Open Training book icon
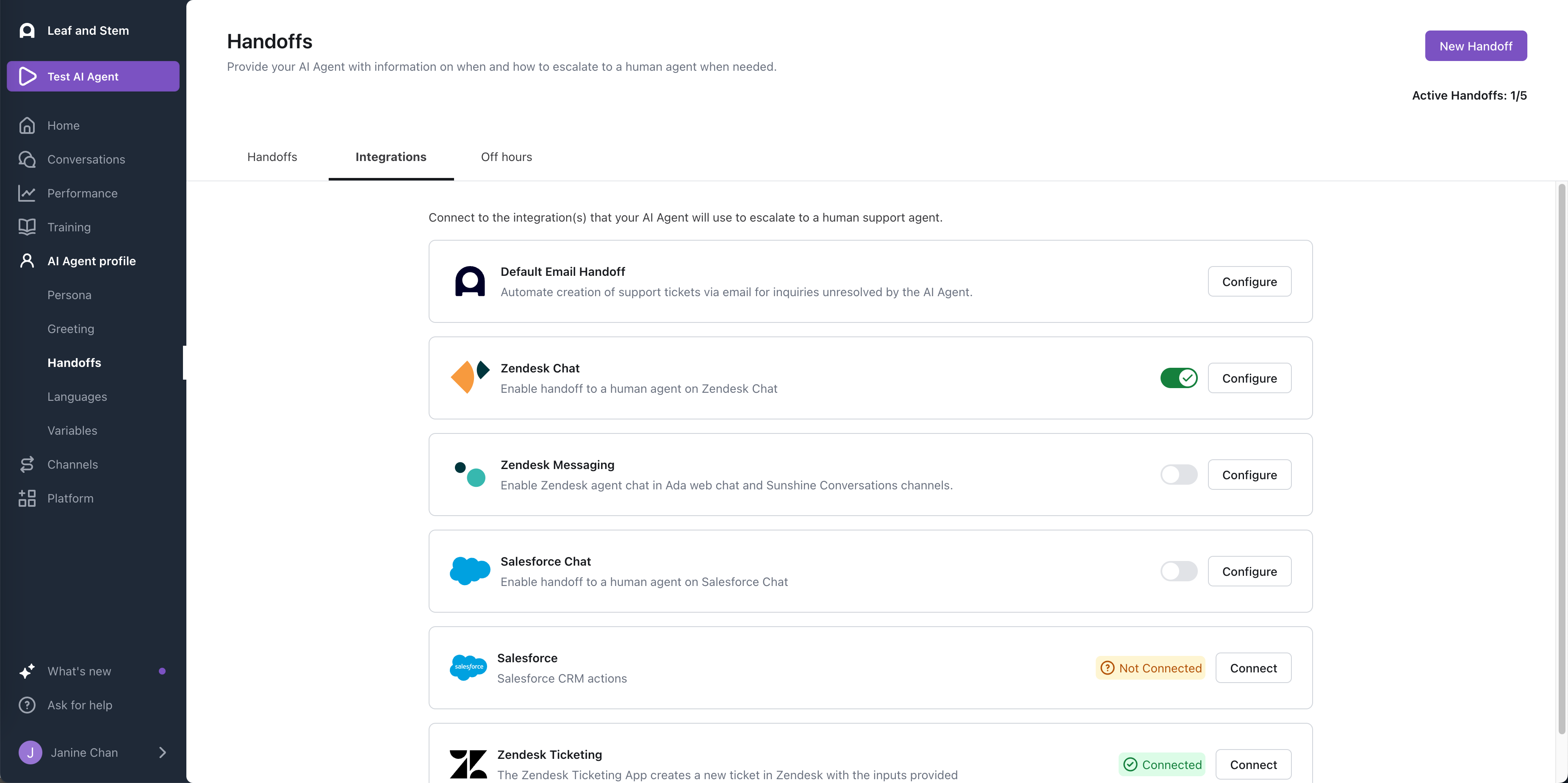The height and width of the screenshot is (783, 1568). (27, 227)
